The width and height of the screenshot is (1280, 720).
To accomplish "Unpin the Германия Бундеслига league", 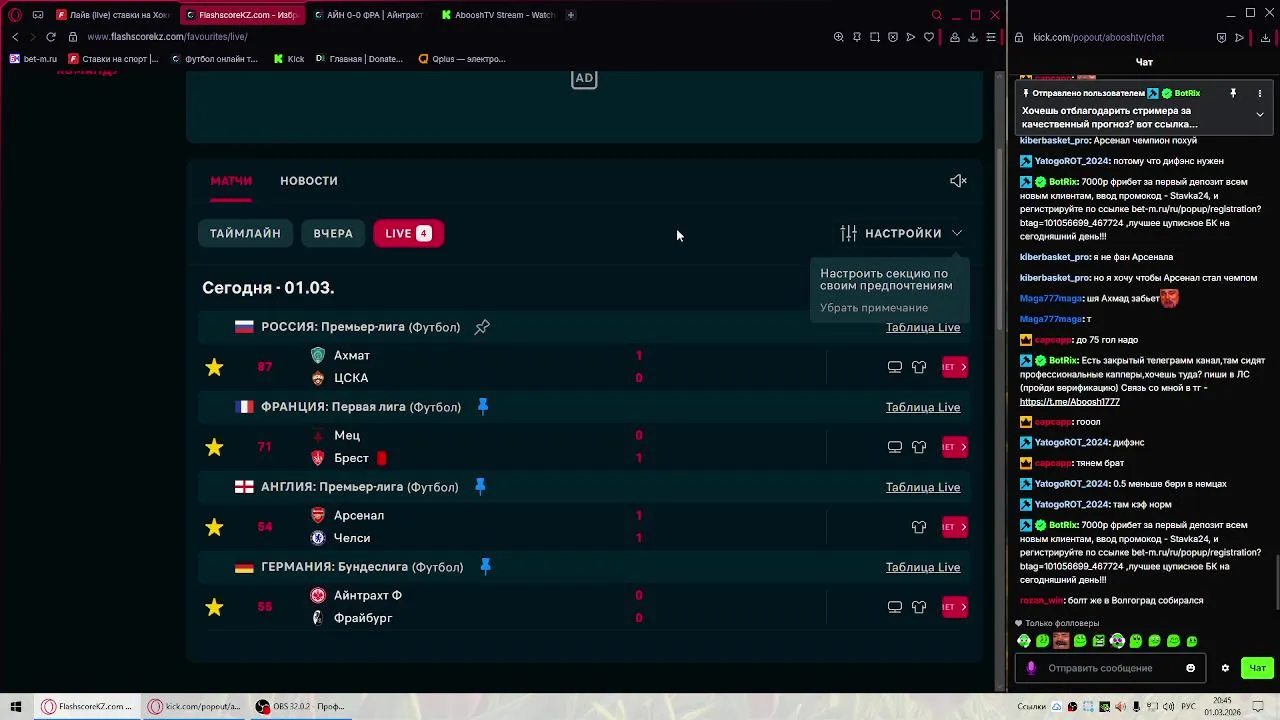I will (485, 567).
